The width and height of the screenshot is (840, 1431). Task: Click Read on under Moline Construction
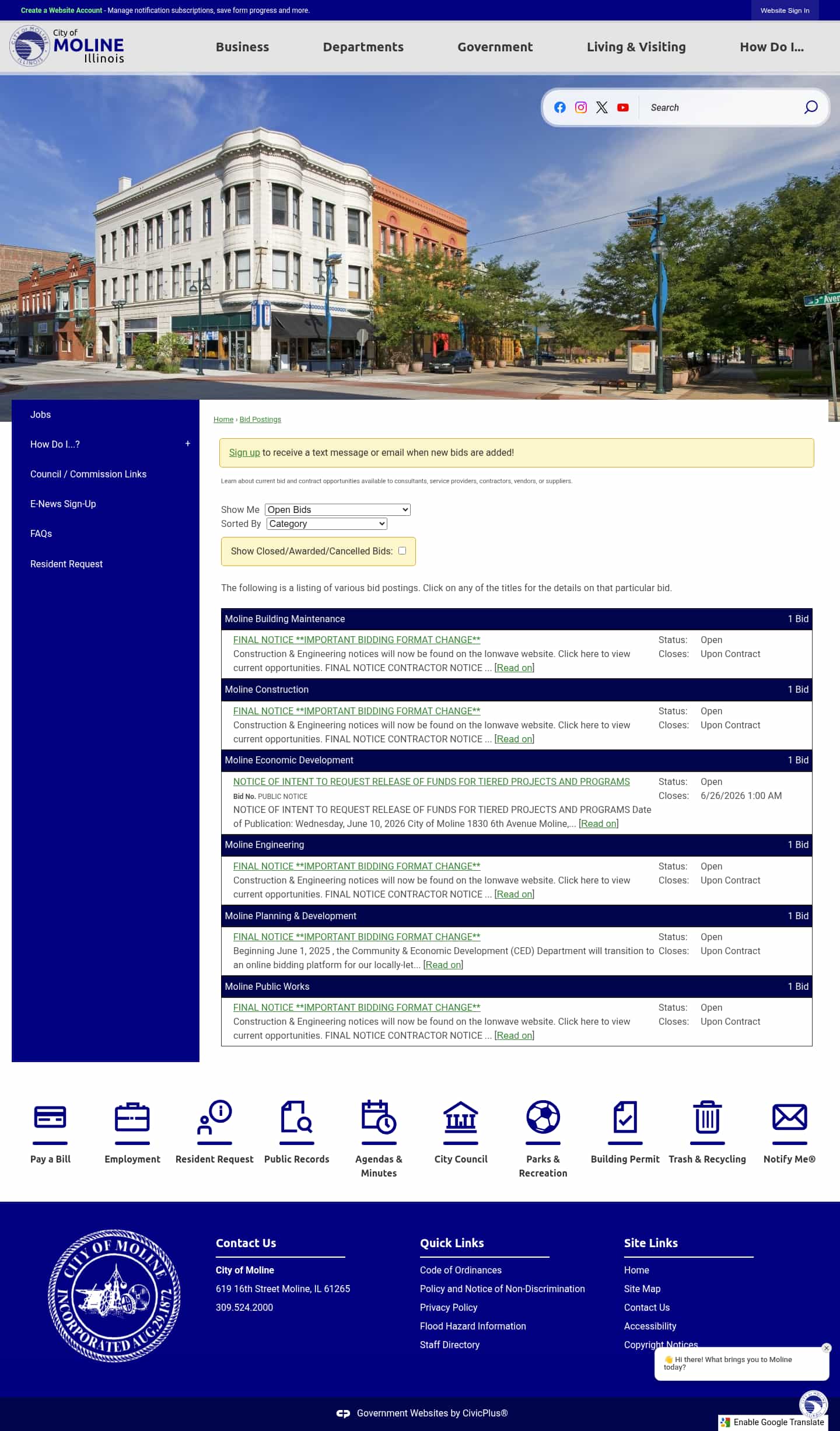pyautogui.click(x=514, y=739)
